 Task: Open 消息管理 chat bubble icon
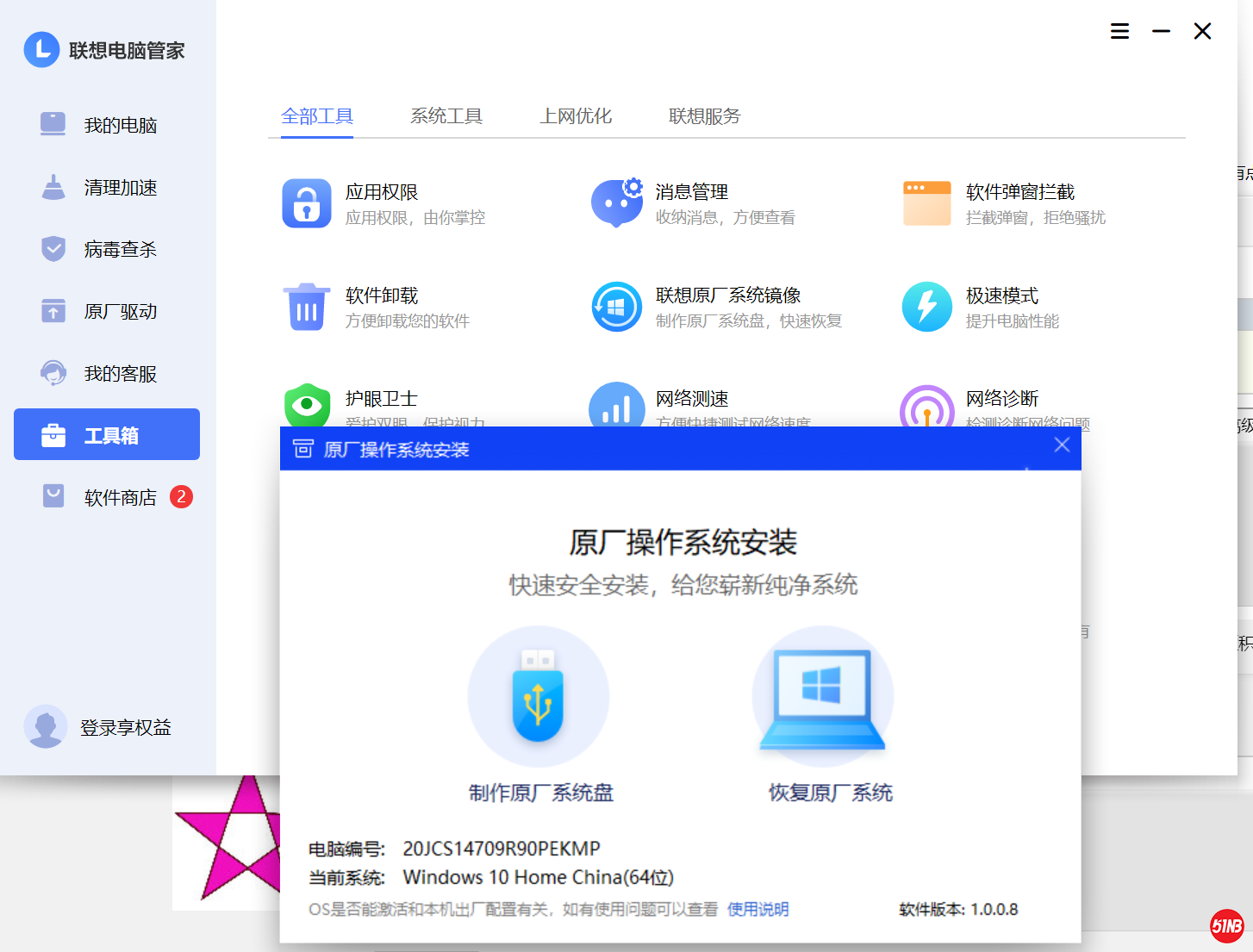tap(616, 203)
